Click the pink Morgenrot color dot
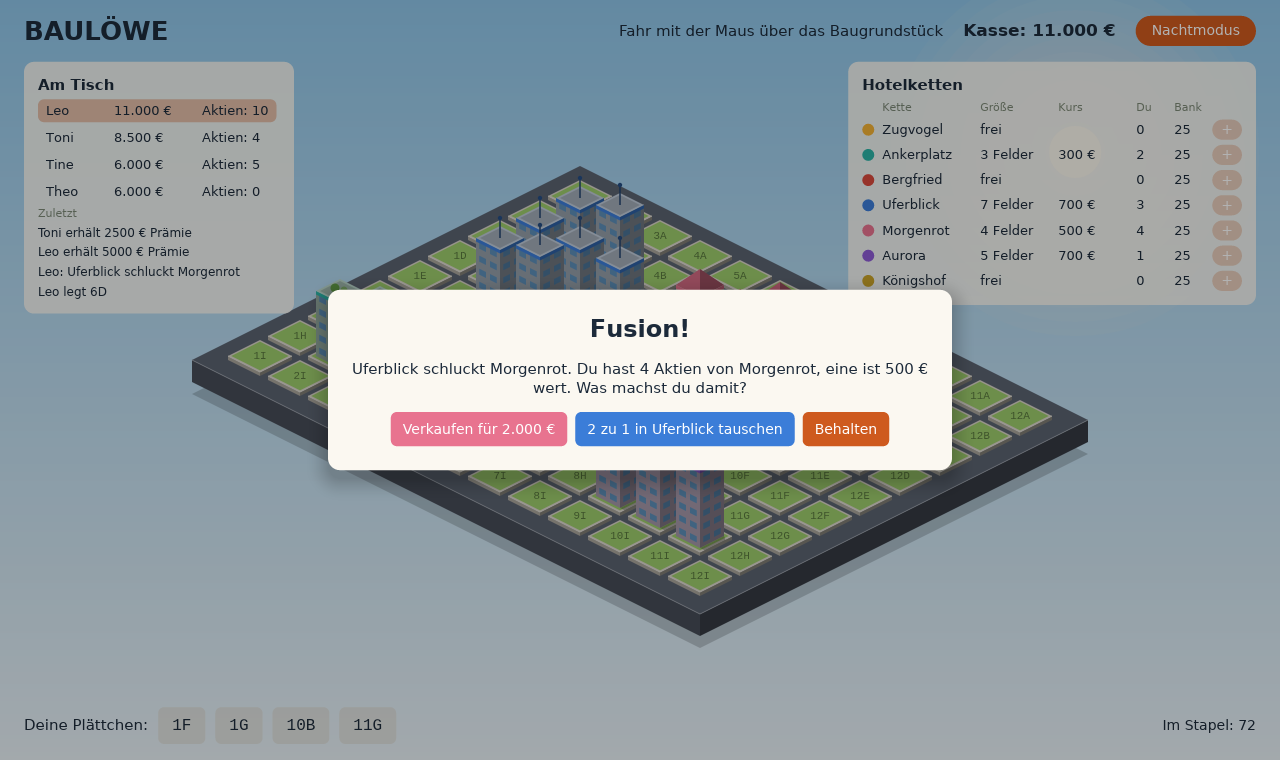This screenshot has height=760, width=1280. (x=868, y=231)
